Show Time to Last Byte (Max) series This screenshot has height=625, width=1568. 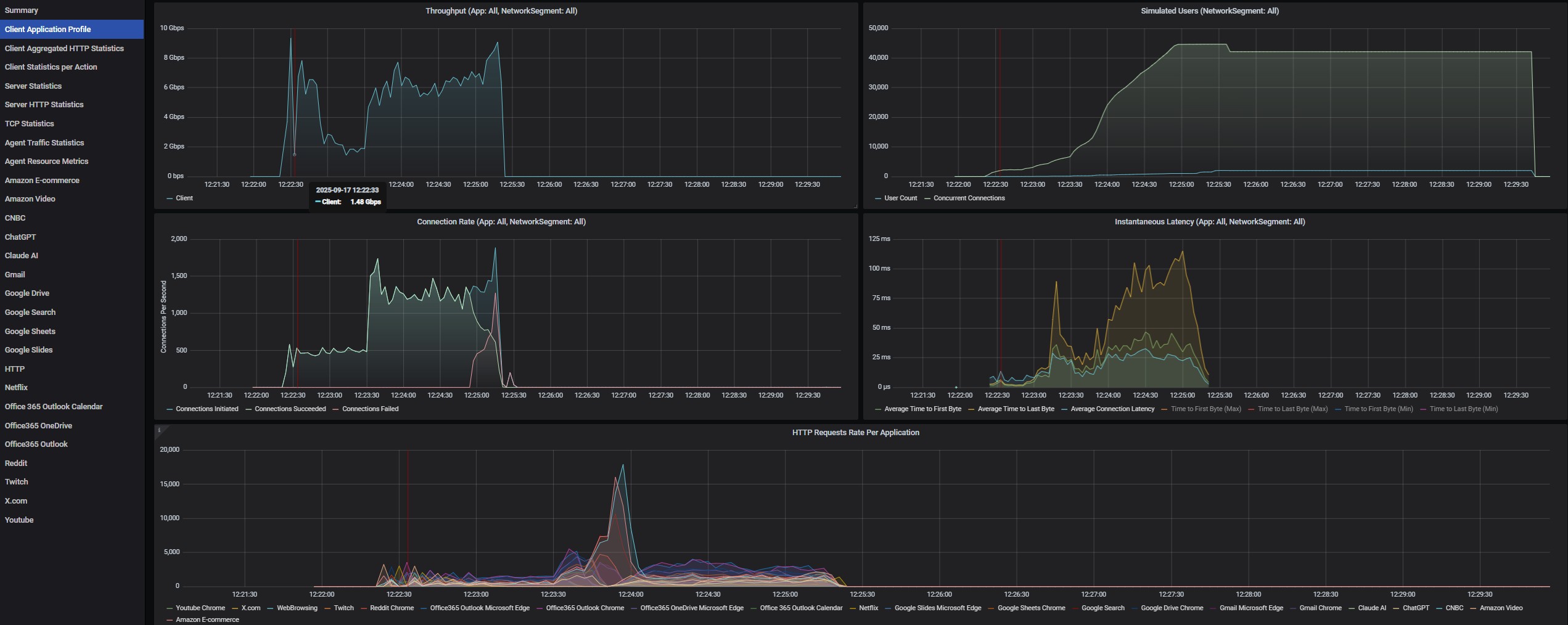click(1292, 409)
